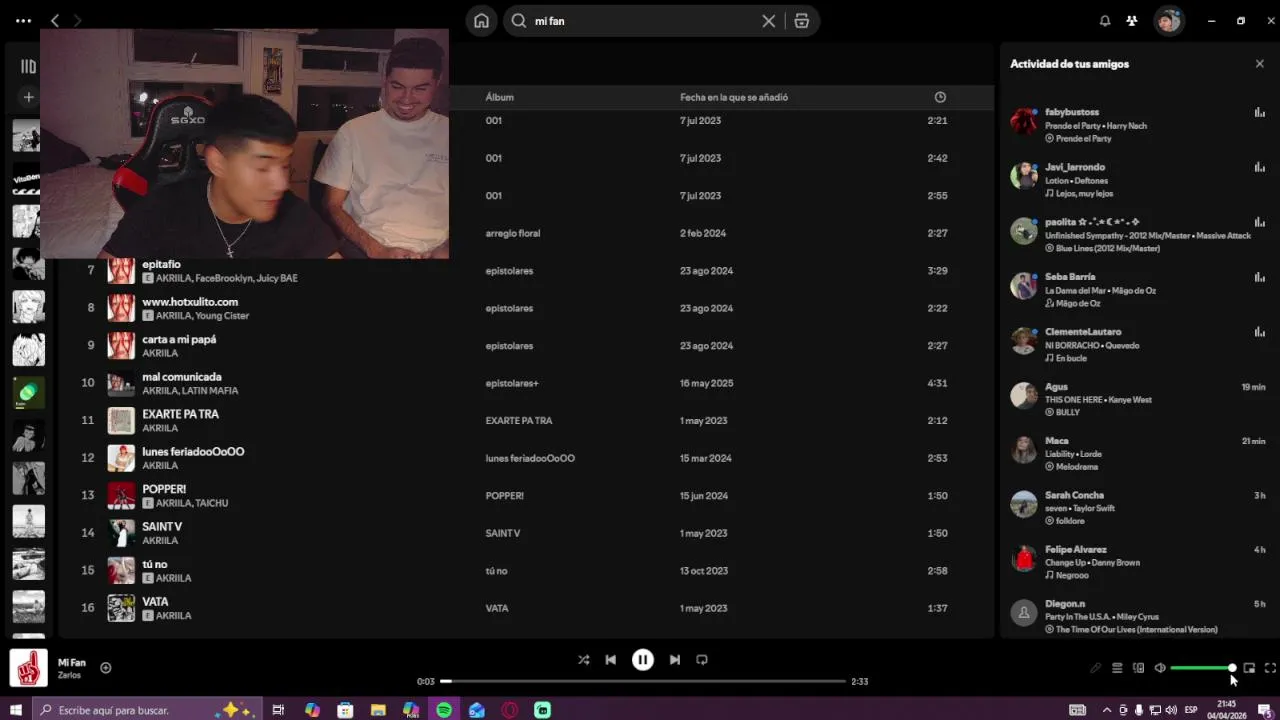The image size is (1280, 720).
Task: Open the miniplayer
Action: pyautogui.click(x=1249, y=668)
